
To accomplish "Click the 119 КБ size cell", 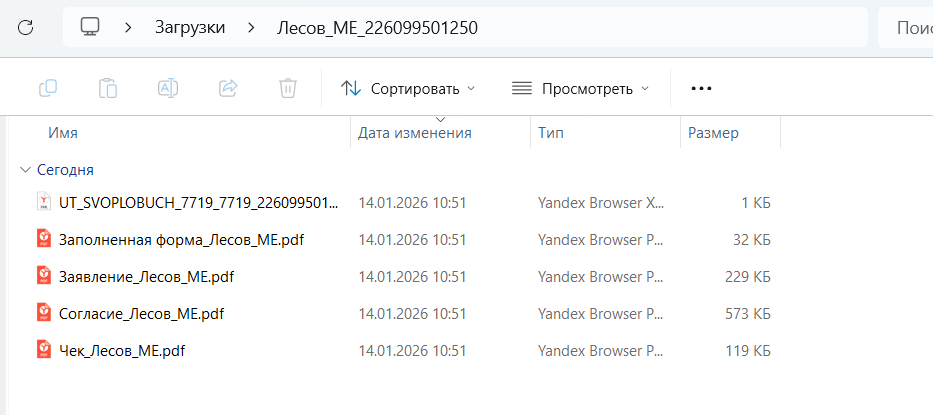I will point(748,350).
